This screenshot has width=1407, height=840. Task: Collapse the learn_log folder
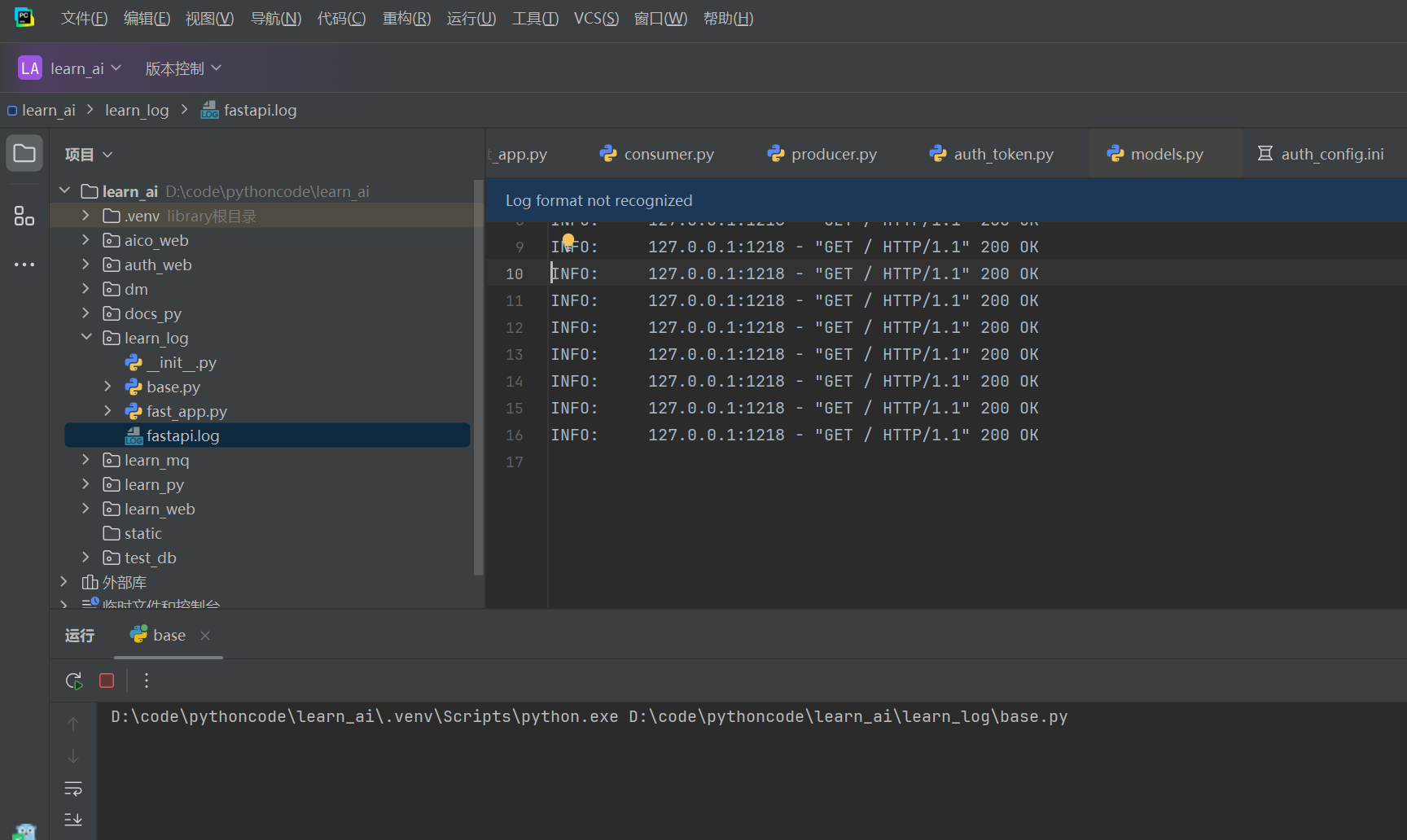(85, 338)
